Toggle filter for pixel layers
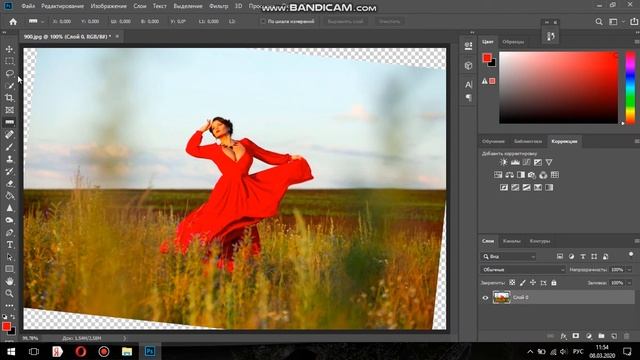 (560, 256)
